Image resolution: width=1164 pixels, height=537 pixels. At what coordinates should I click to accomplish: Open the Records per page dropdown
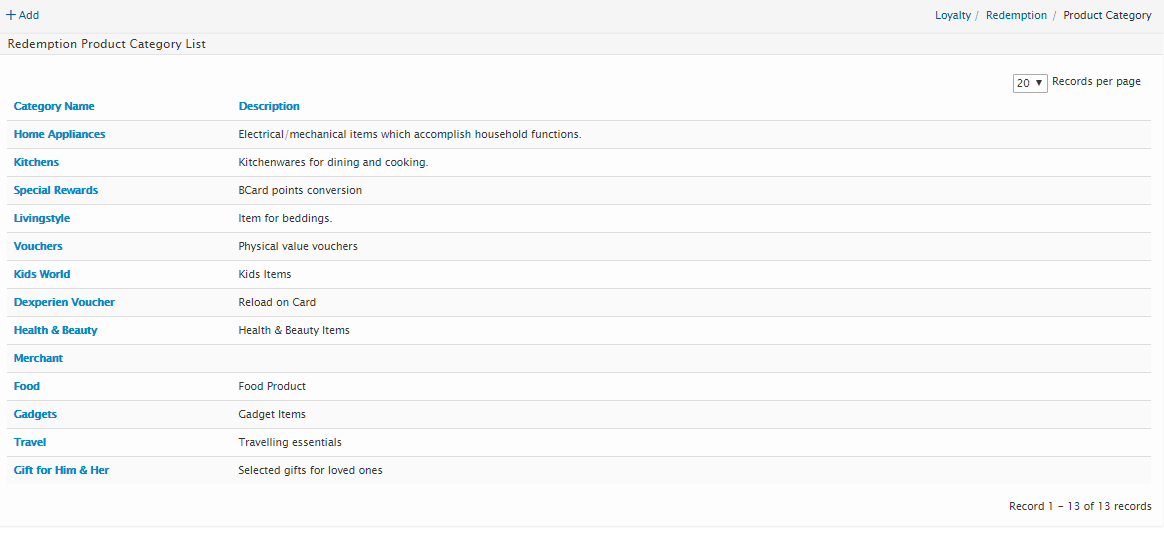coord(1029,83)
